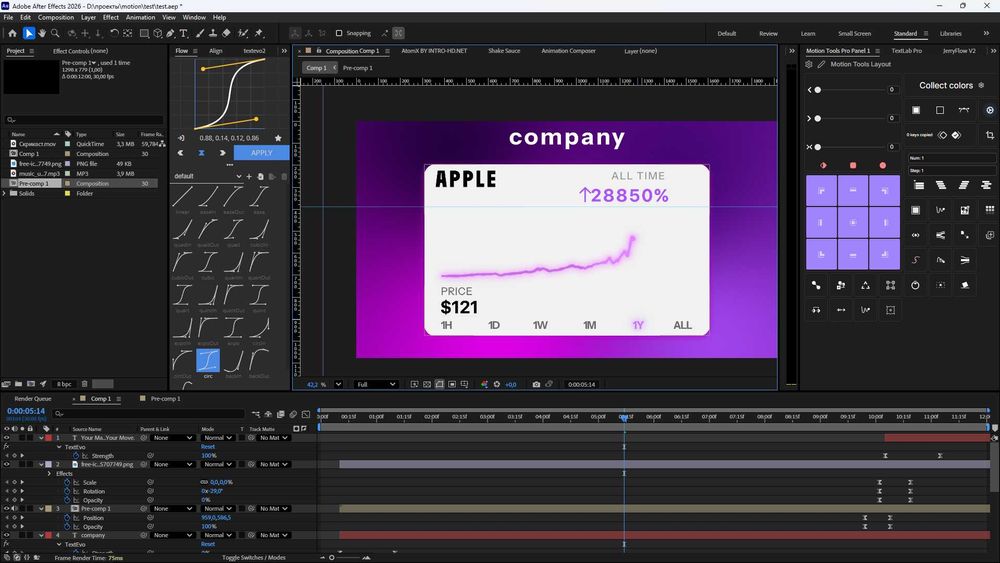Click the project search field
Image resolution: width=1000 pixels, height=563 pixels.
84,119
